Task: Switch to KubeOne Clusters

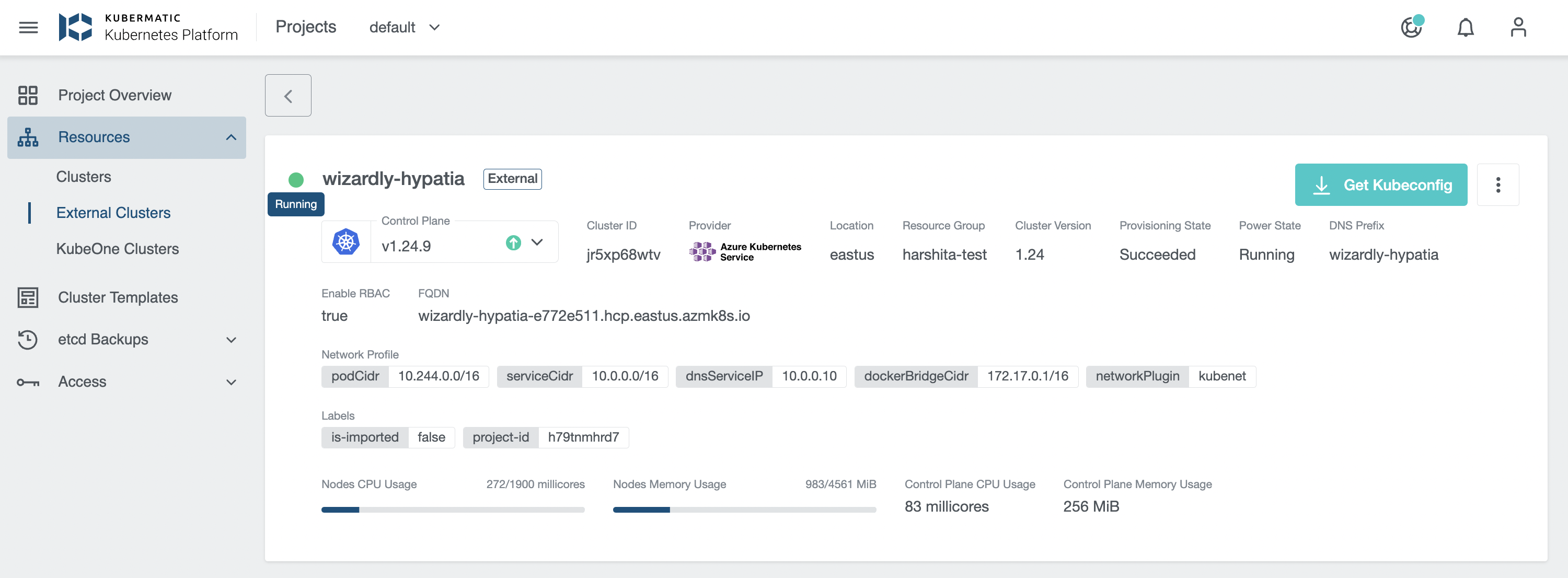Action: coord(118,249)
